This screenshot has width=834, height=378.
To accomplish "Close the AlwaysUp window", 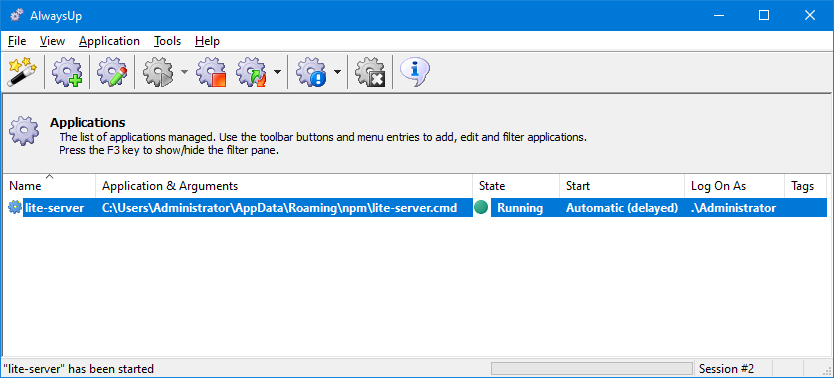I will pyautogui.click(x=810, y=15).
